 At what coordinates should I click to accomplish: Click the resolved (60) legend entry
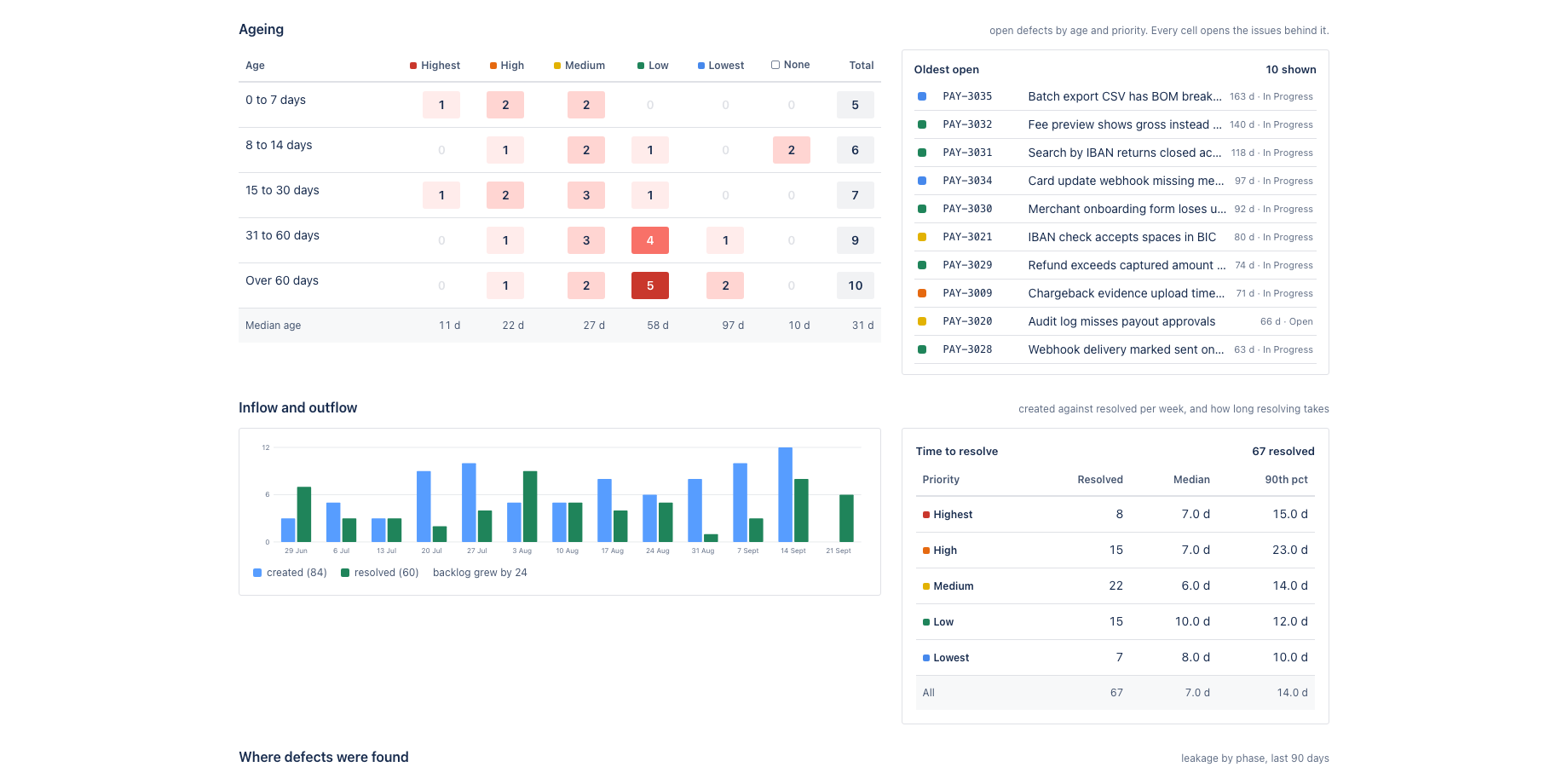click(x=379, y=573)
